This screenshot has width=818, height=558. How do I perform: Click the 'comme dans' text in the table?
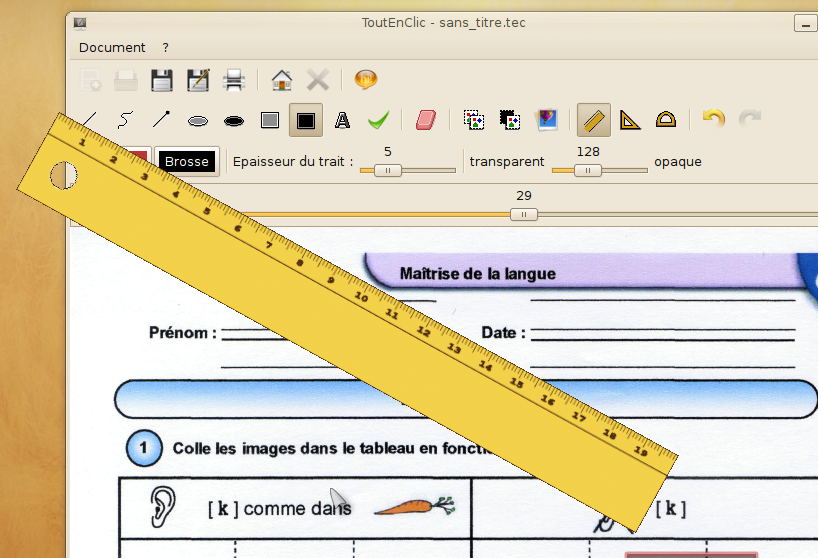(297, 508)
